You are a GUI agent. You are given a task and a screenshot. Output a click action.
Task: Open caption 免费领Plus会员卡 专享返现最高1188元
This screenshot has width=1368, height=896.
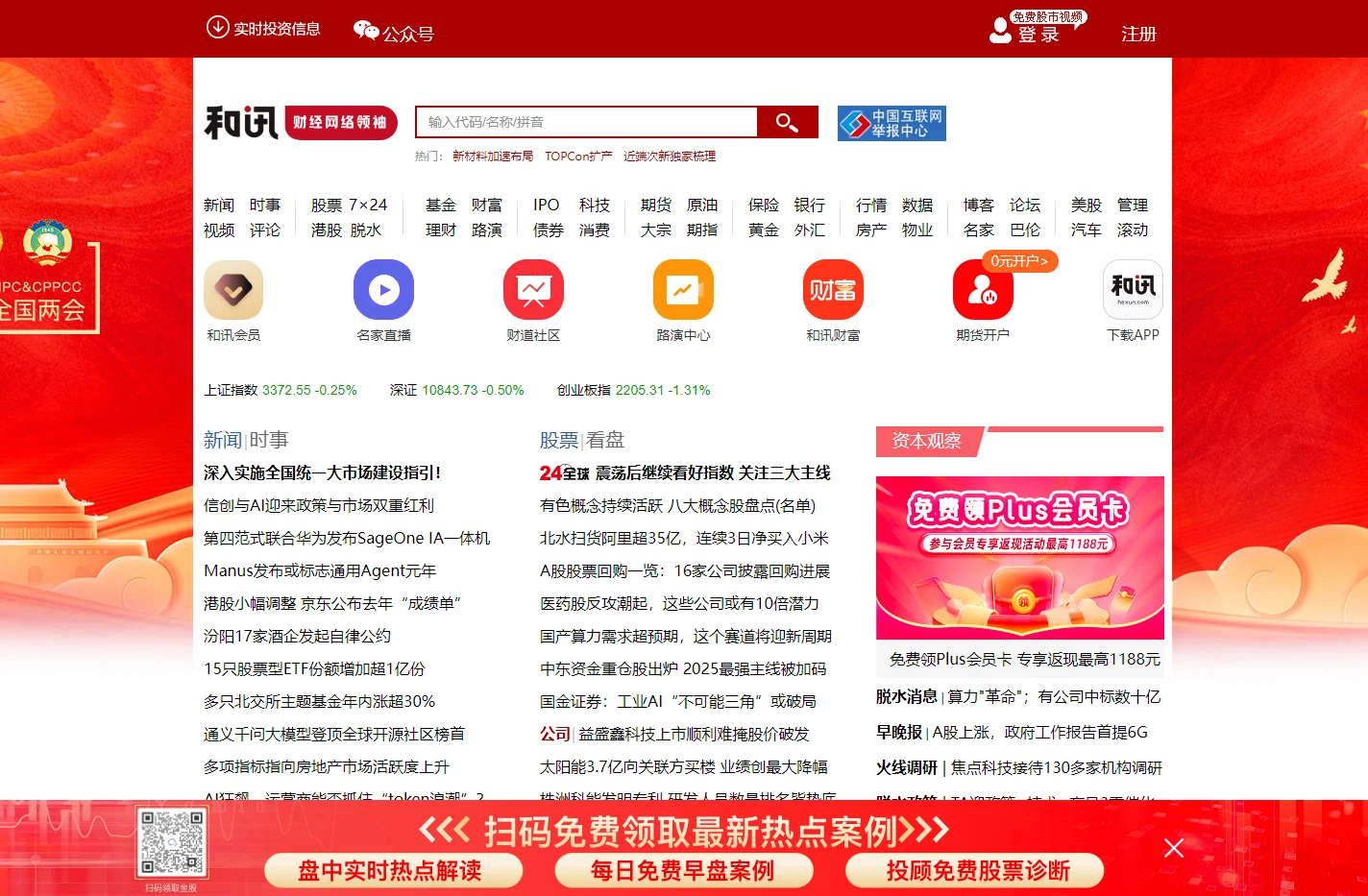[x=1024, y=659]
